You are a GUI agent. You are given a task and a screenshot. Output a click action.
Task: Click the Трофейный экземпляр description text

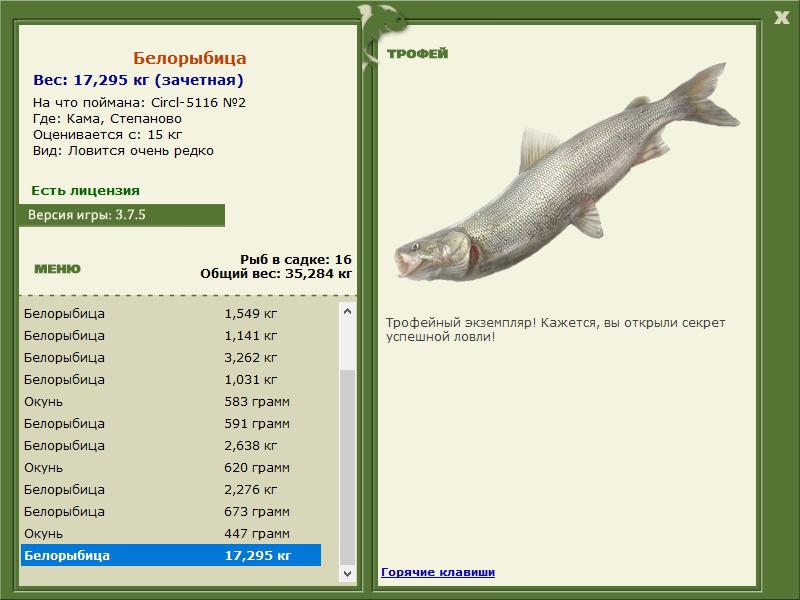click(555, 330)
